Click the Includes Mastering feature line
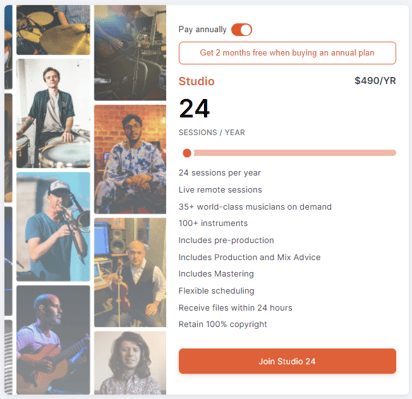 (216, 274)
